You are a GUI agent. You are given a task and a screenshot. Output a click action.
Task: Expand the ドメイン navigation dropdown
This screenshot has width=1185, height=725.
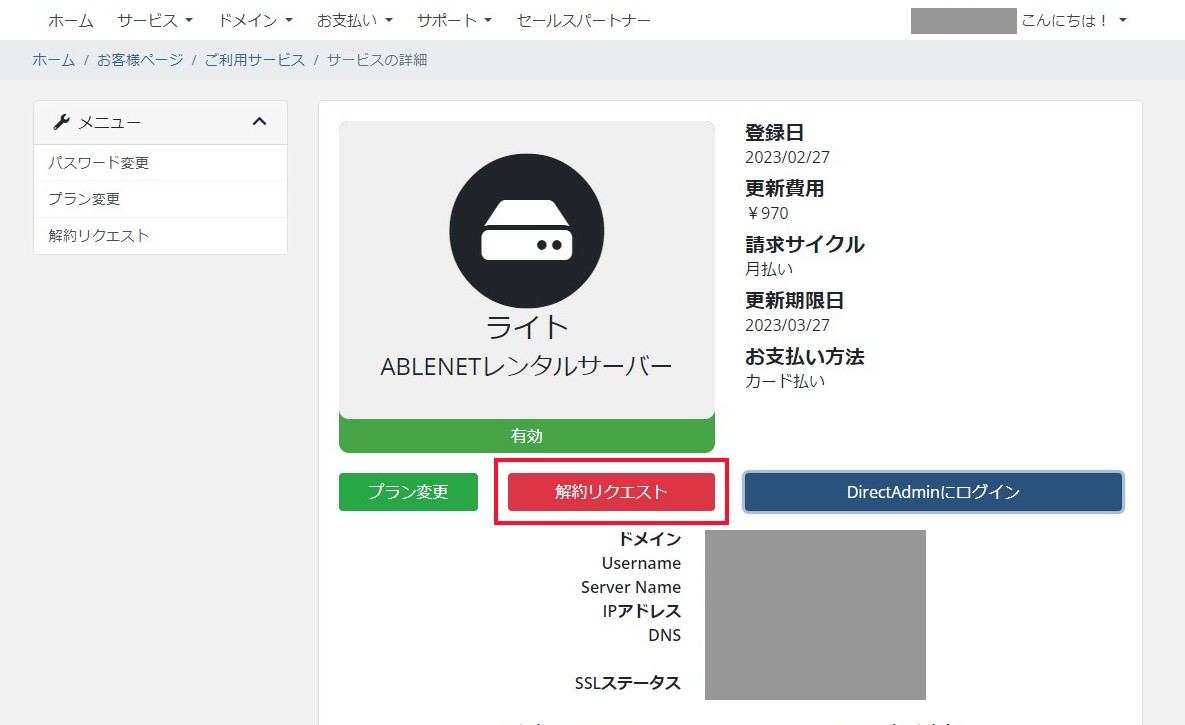tap(256, 20)
